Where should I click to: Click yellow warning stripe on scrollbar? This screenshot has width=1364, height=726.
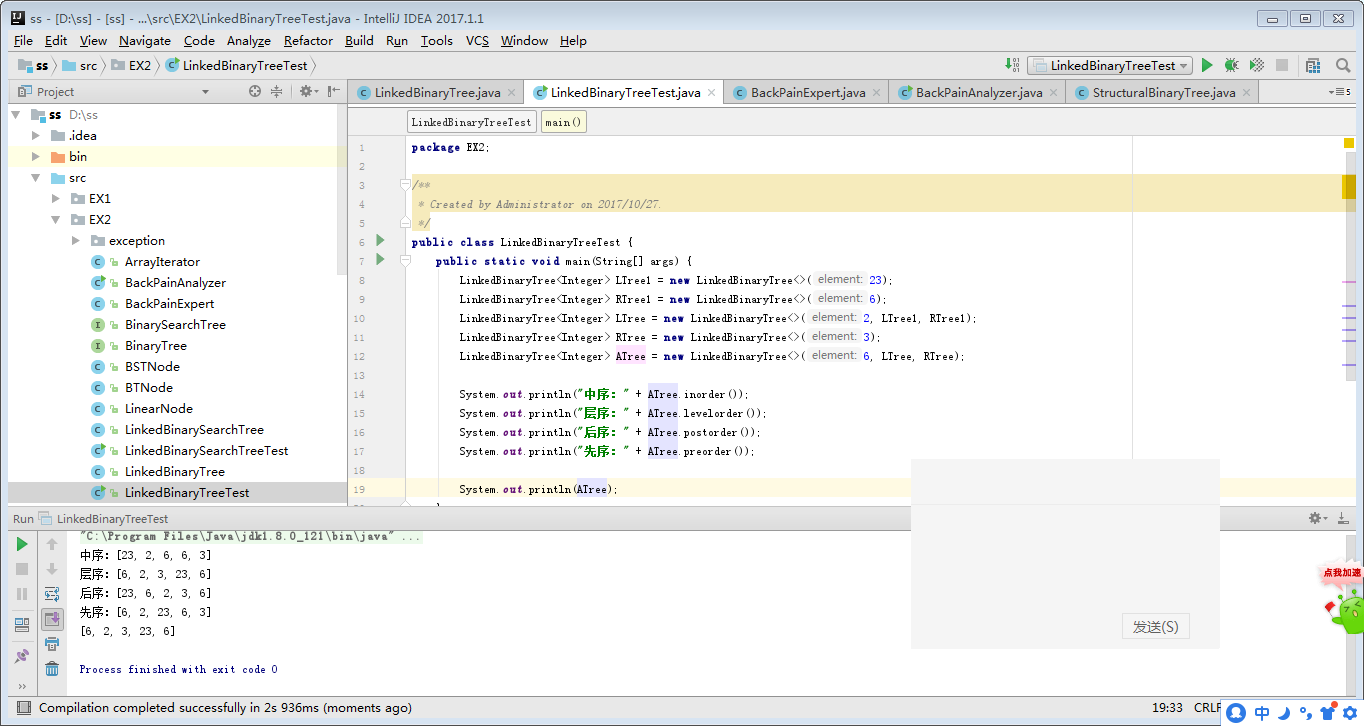tap(1349, 187)
